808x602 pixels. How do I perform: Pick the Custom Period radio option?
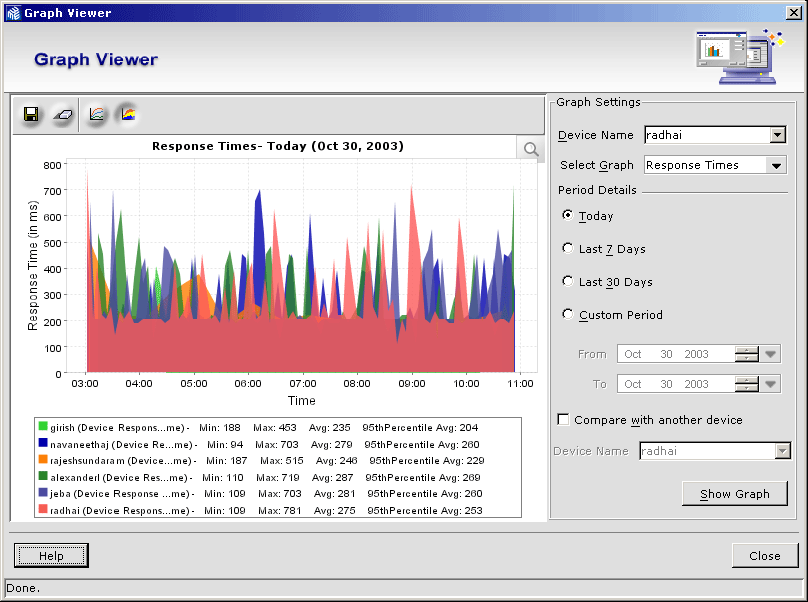pyautogui.click(x=568, y=314)
